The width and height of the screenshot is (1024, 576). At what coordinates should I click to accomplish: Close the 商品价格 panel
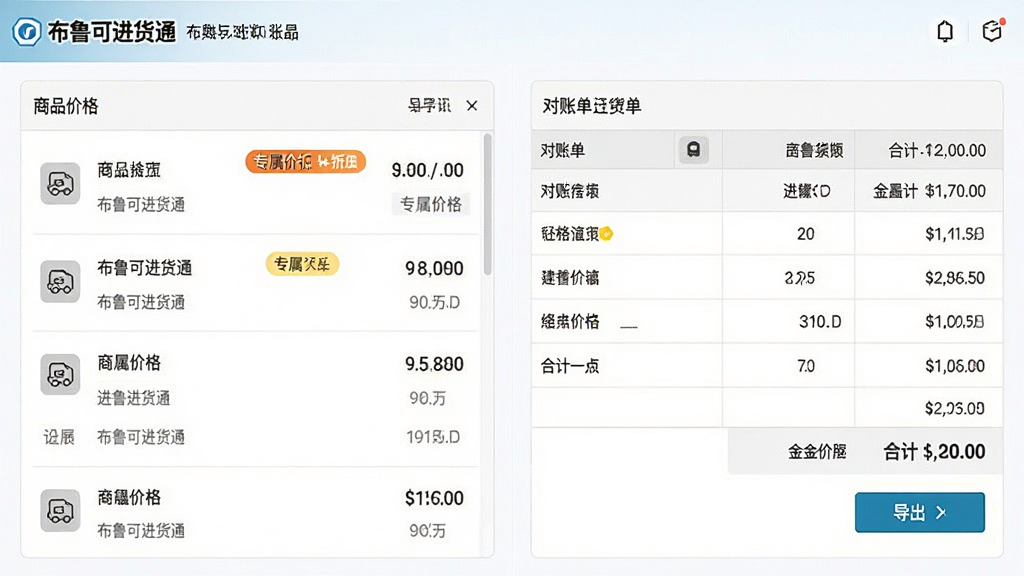point(472,106)
